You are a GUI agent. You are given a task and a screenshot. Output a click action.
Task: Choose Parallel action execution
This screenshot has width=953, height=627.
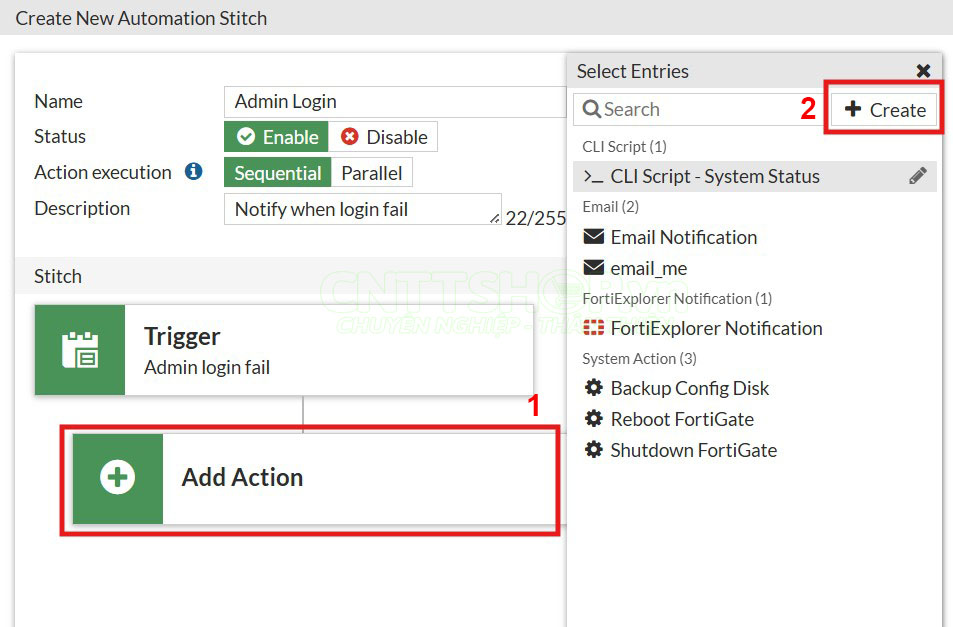(371, 173)
